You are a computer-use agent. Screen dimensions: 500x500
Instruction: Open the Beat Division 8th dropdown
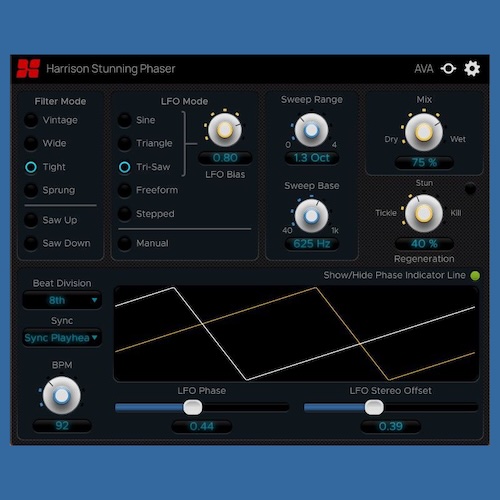(62, 300)
